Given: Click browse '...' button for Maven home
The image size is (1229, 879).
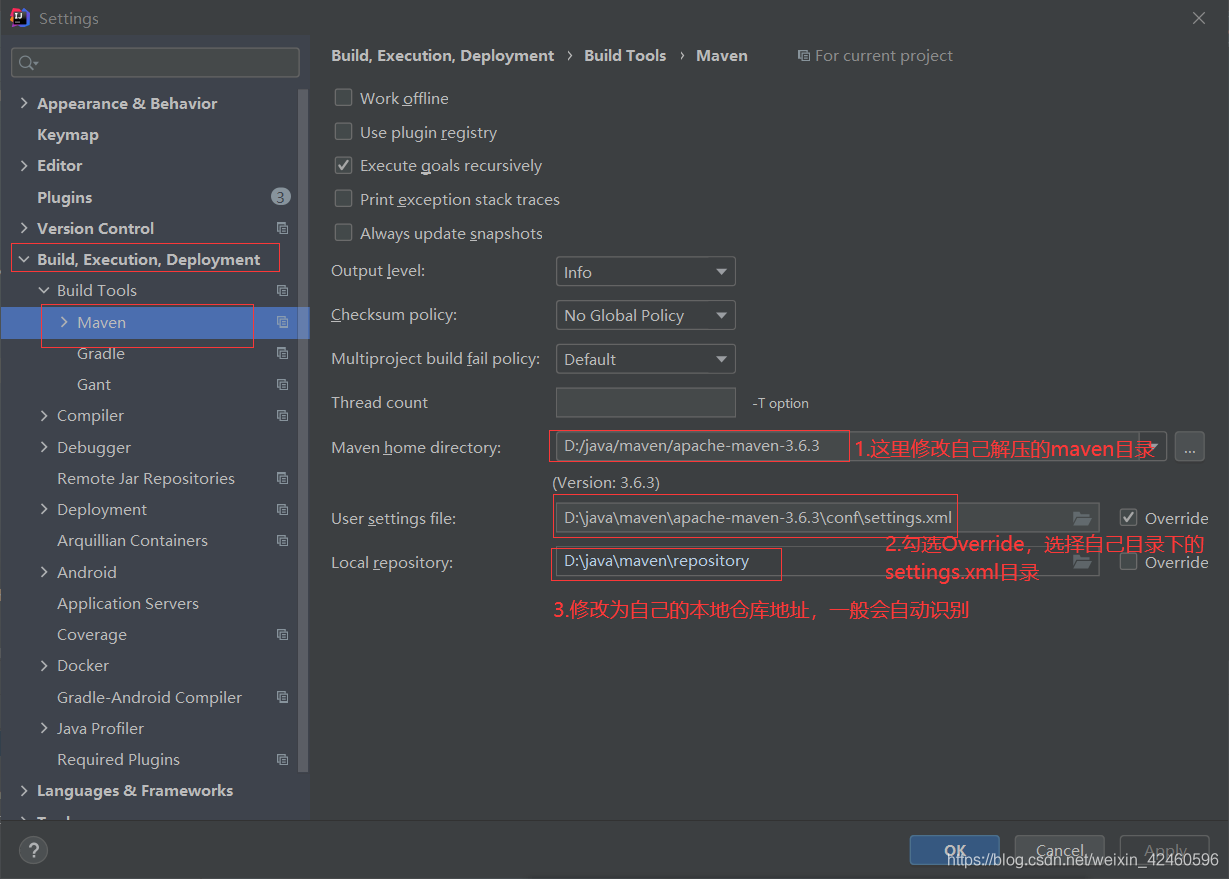Looking at the screenshot, I should (x=1189, y=447).
